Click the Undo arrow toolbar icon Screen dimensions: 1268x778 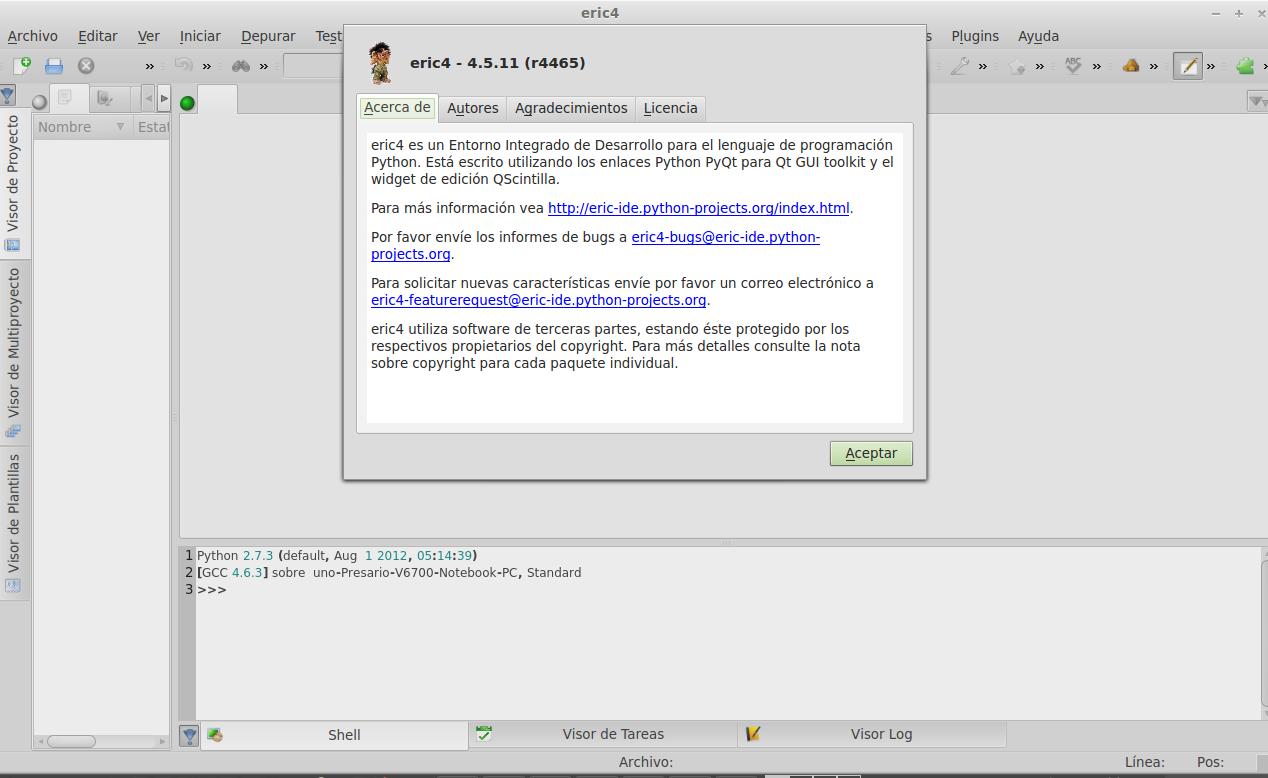184,66
